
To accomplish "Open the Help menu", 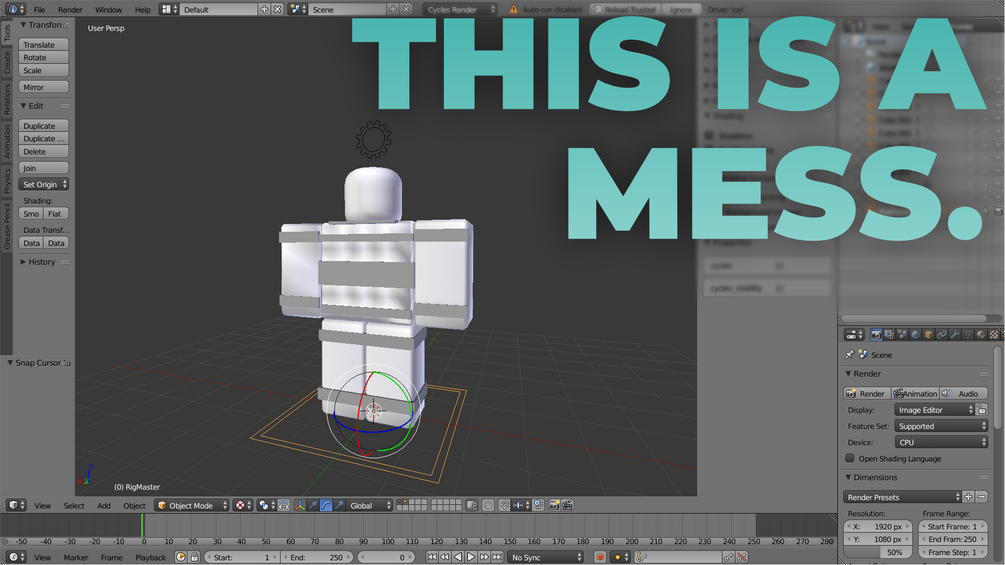I will tap(142, 10).
